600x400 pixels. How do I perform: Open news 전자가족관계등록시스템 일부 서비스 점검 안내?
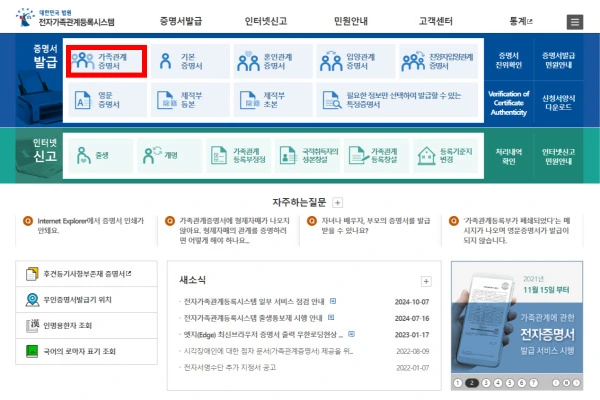(x=254, y=302)
